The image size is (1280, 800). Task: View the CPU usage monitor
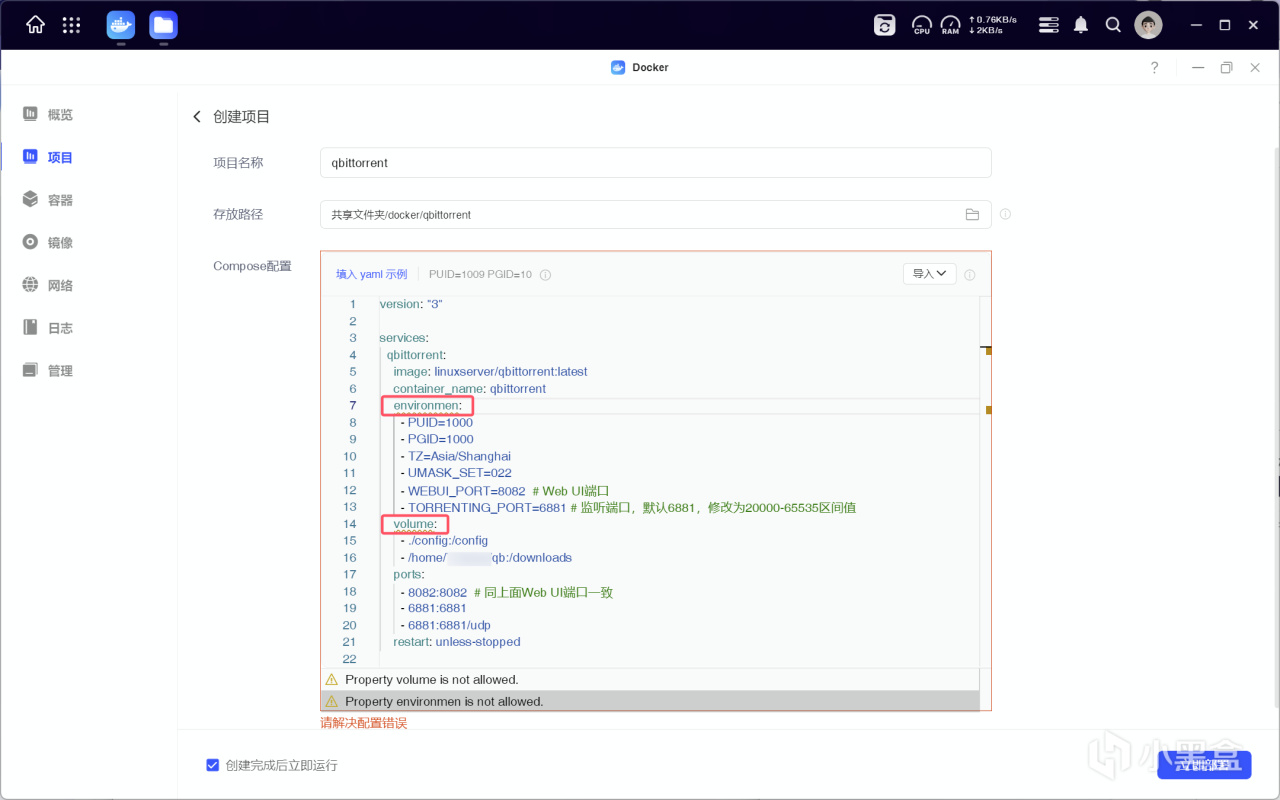(922, 25)
